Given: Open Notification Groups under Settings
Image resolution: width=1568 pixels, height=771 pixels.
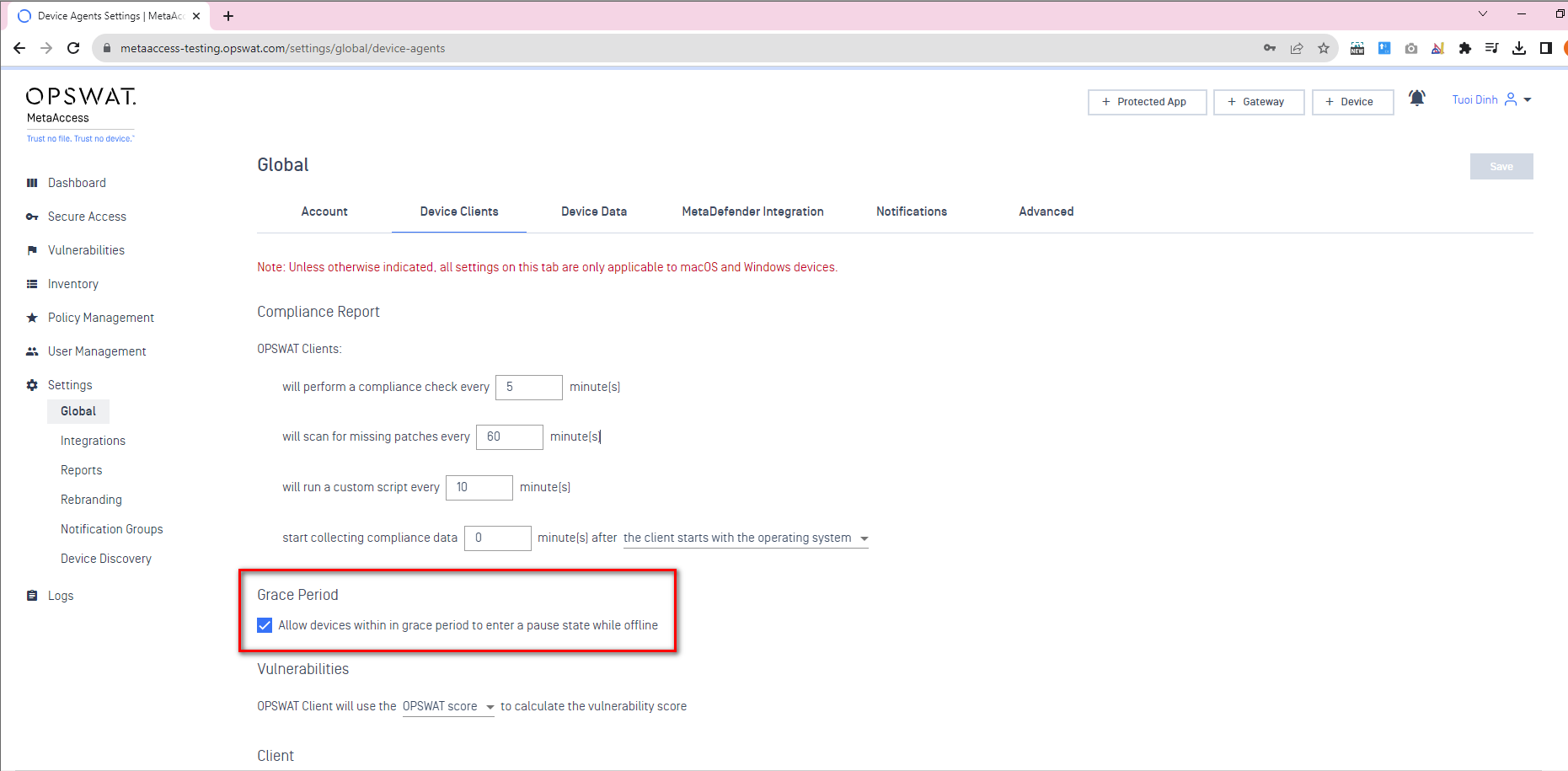Looking at the screenshot, I should pos(111,529).
